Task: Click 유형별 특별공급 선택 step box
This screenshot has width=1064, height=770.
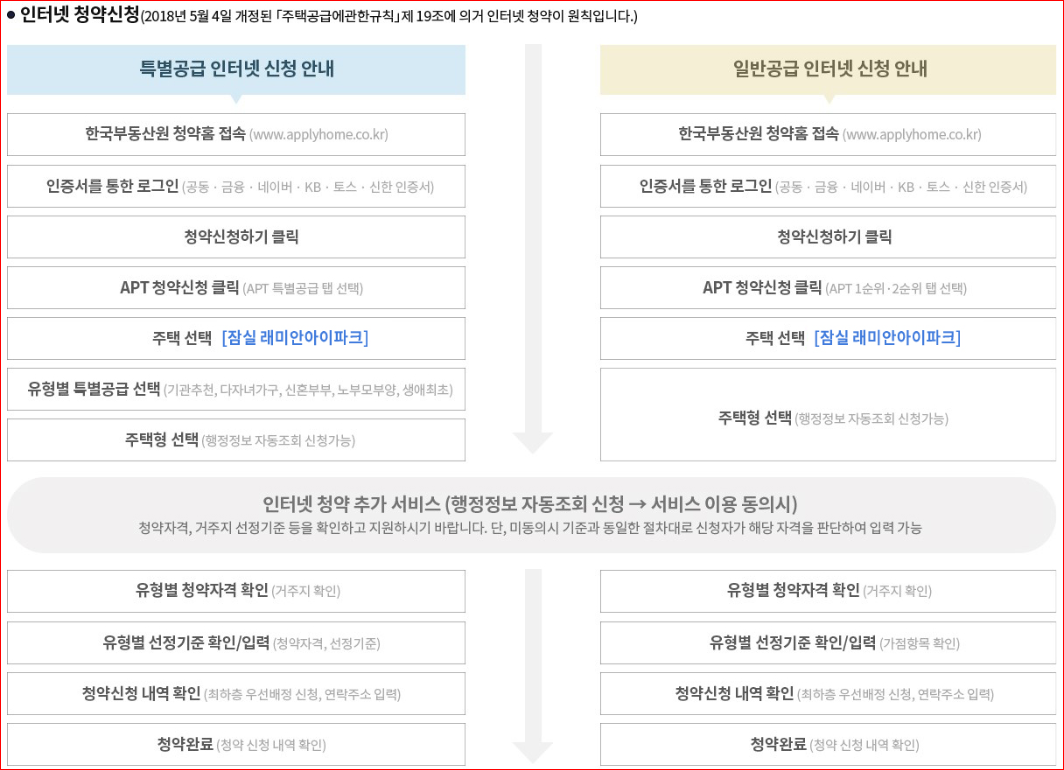Action: click(x=236, y=389)
